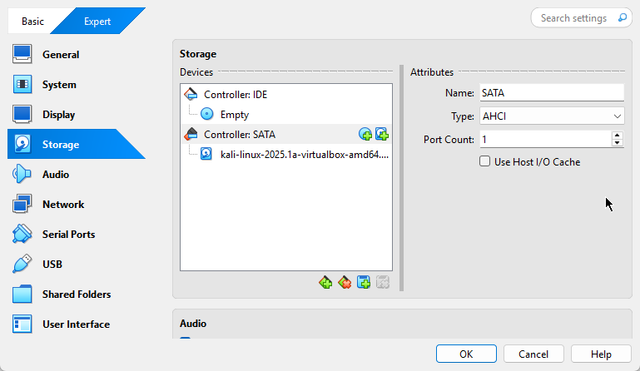Select the Controller: IDE row

[286, 94]
